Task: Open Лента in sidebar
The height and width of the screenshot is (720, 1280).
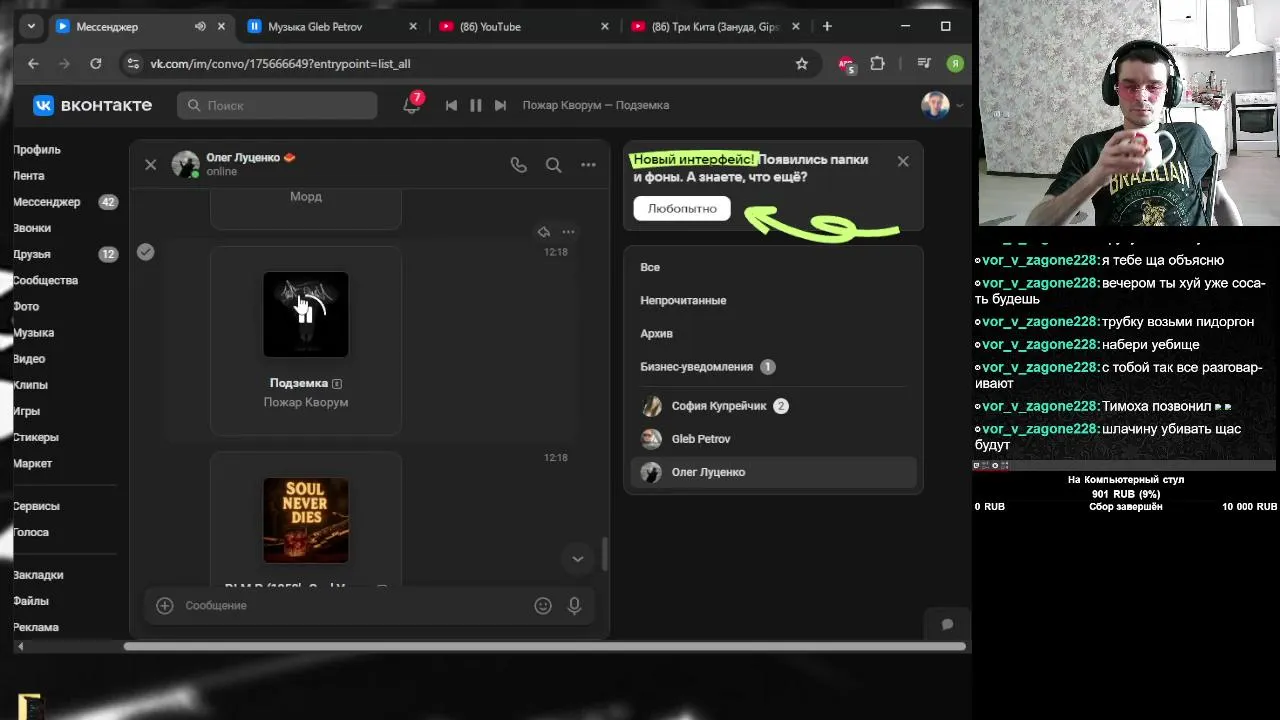Action: [x=29, y=176]
